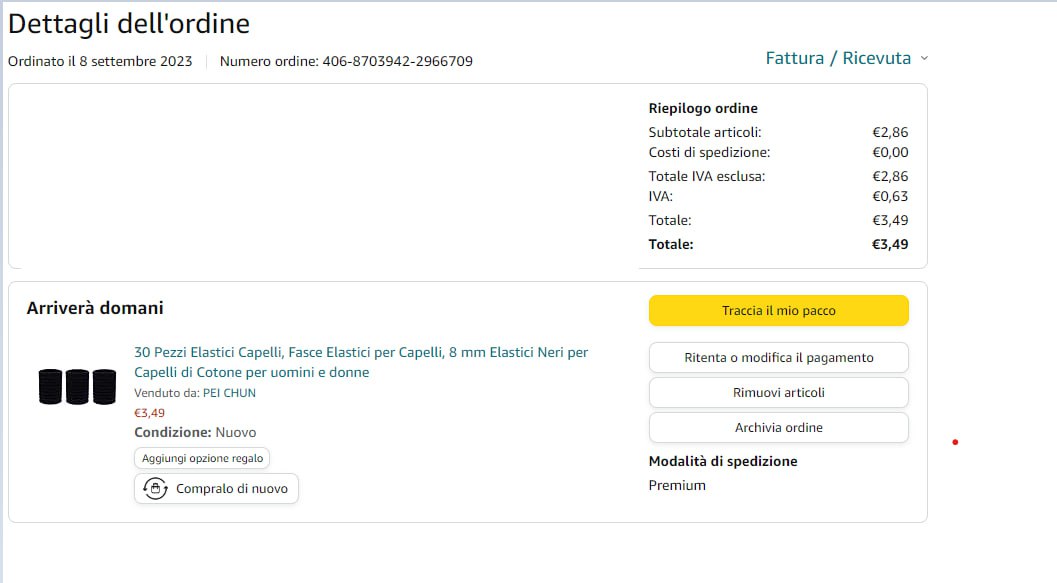Click the order number 406-8703942-2966709
The image size is (1057, 583).
[x=398, y=61]
